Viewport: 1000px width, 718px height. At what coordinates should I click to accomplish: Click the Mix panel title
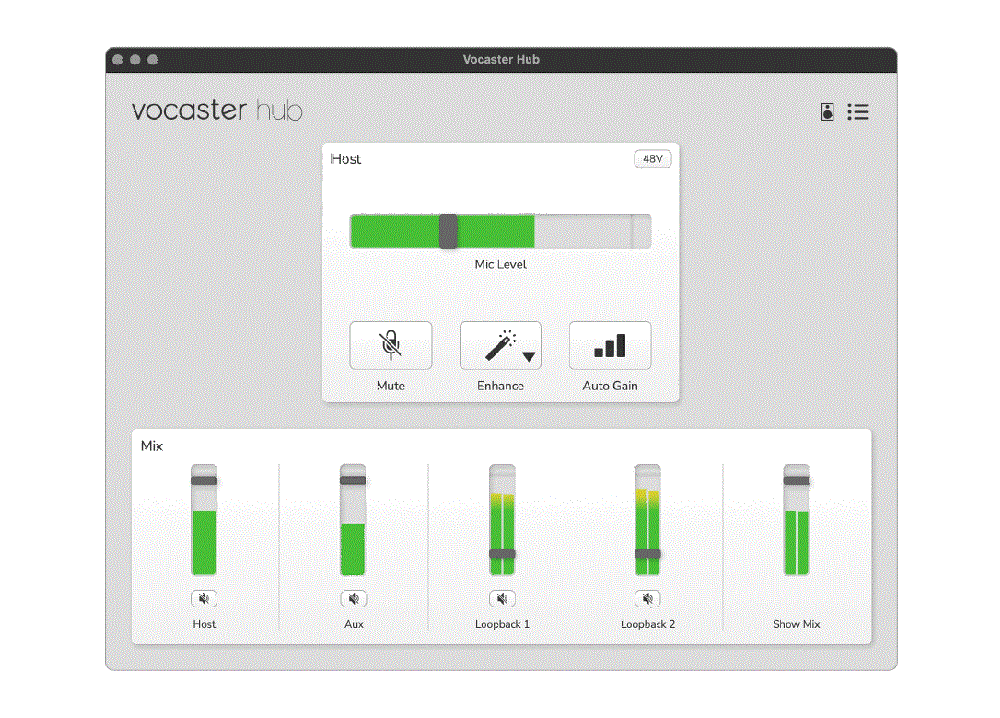click(x=152, y=446)
